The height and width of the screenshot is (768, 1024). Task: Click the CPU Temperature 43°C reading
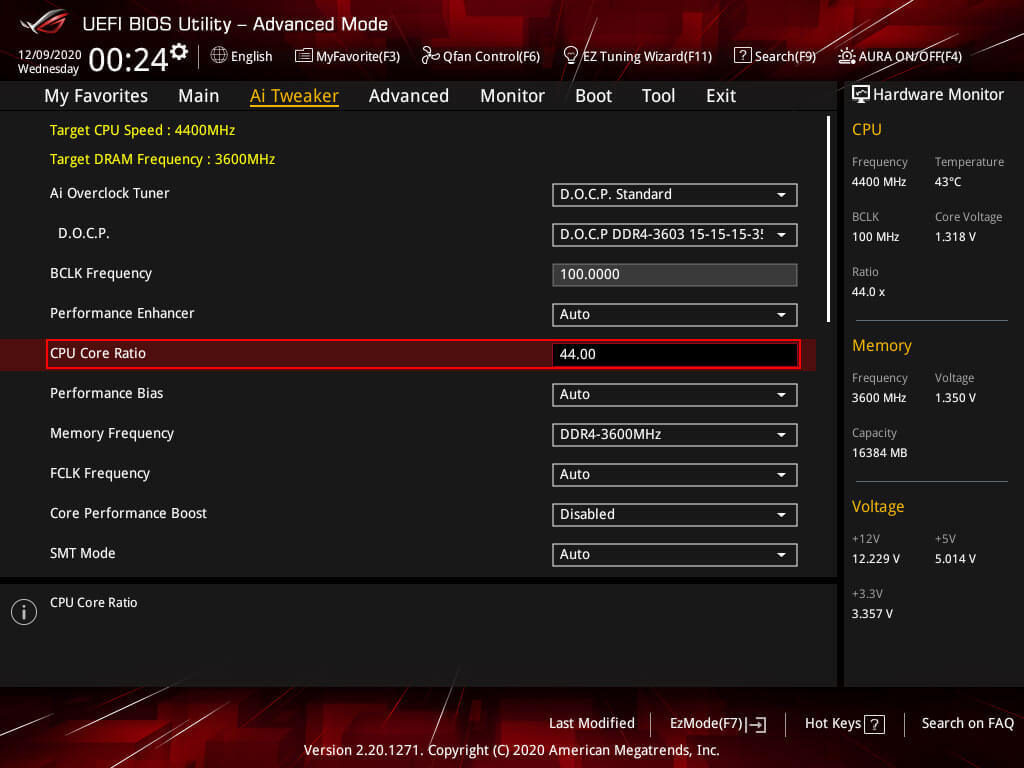948,182
